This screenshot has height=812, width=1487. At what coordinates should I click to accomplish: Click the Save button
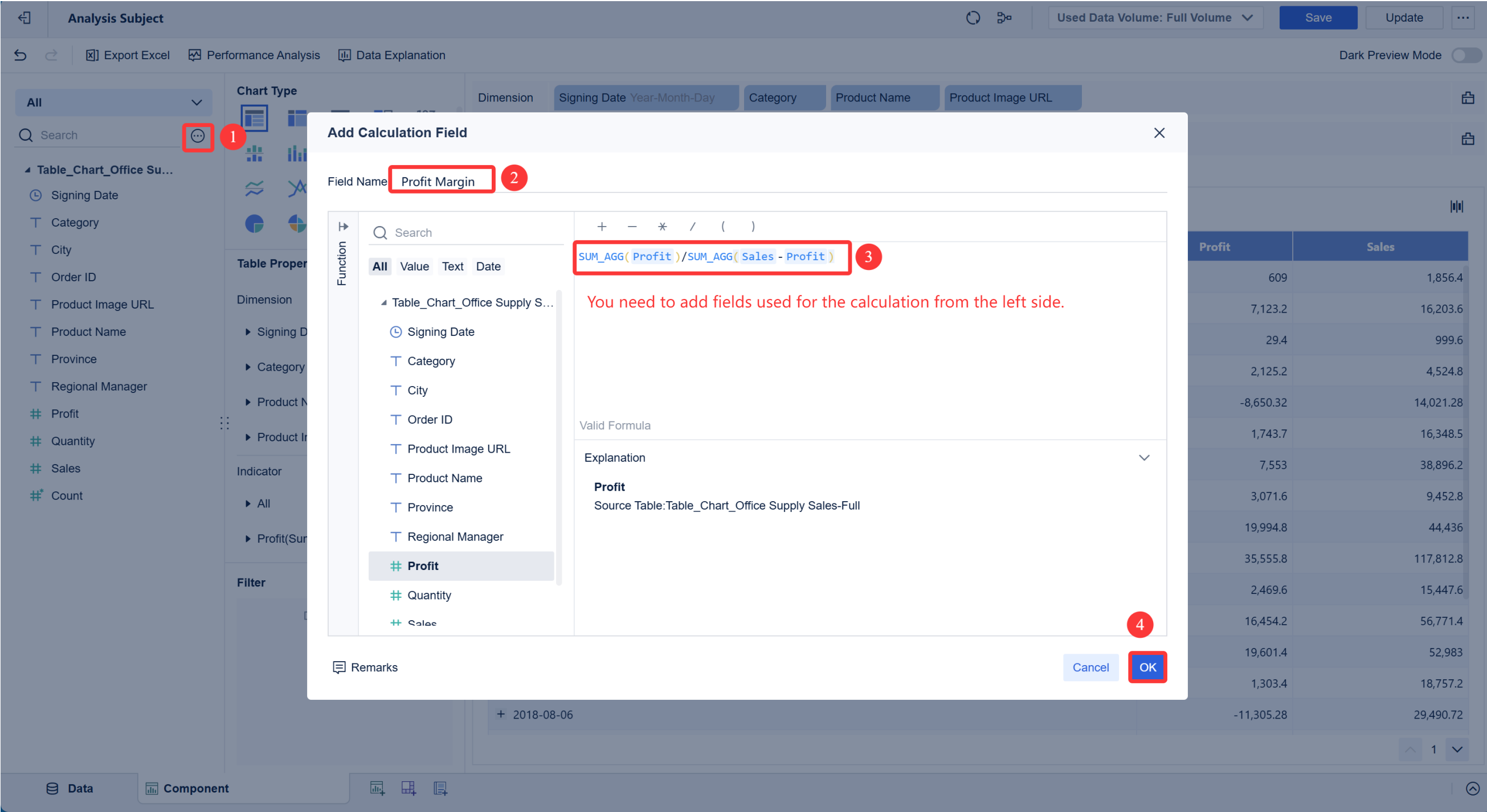click(x=1318, y=18)
